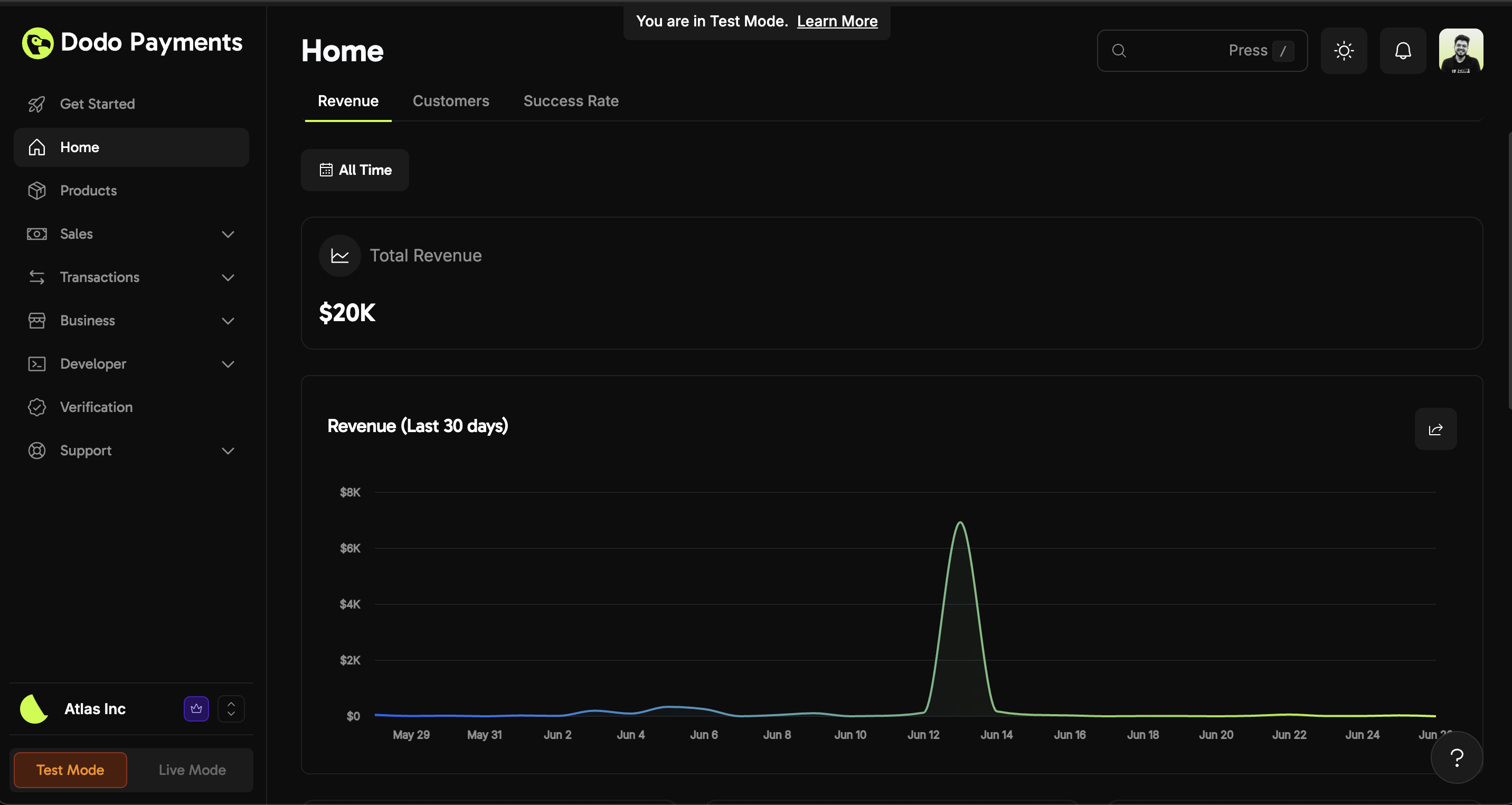Click the purple crown badge next to Atlas Inc
Image resolution: width=1512 pixels, height=805 pixels.
click(x=196, y=709)
